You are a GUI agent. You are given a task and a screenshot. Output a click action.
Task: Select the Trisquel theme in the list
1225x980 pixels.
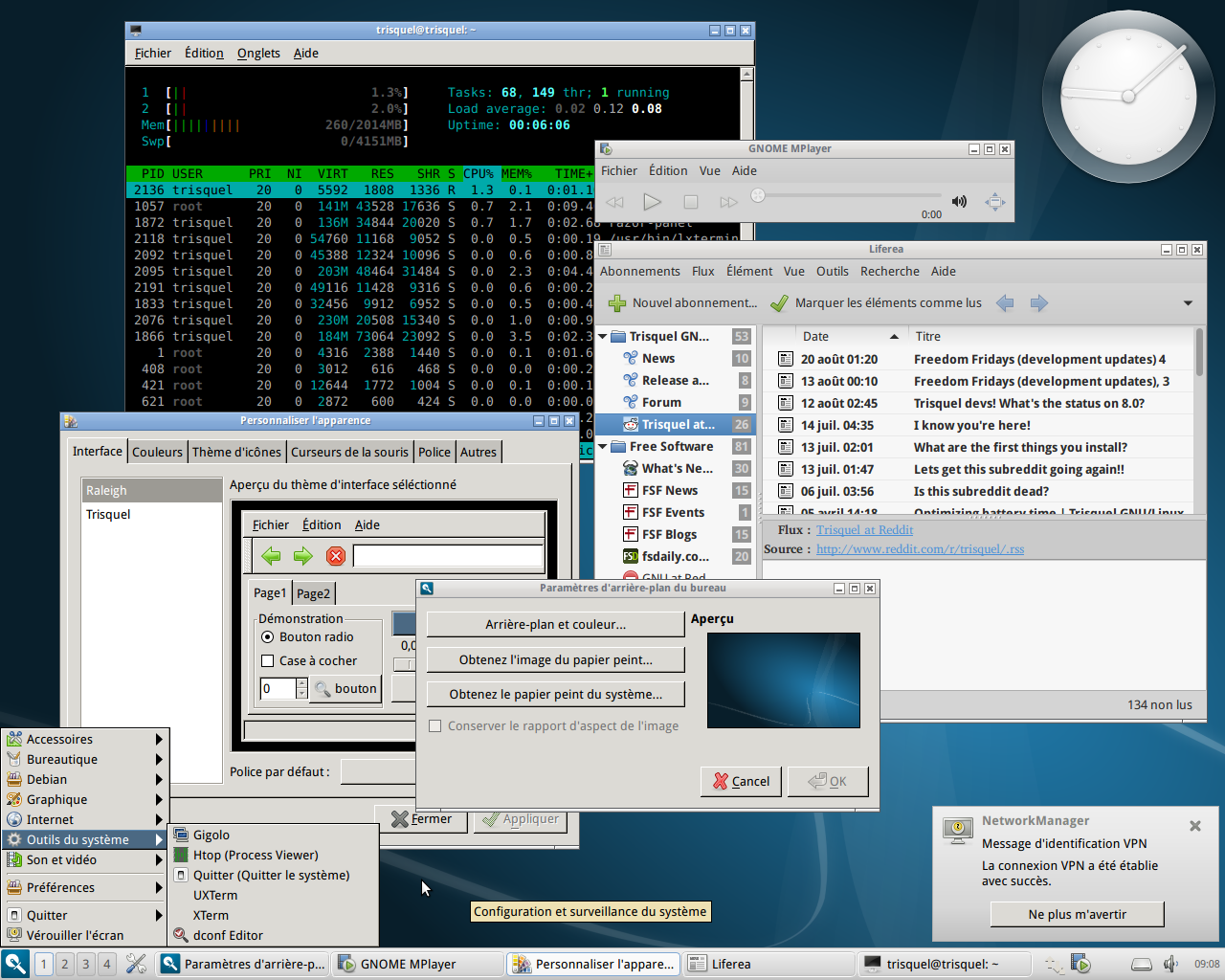[x=152, y=514]
